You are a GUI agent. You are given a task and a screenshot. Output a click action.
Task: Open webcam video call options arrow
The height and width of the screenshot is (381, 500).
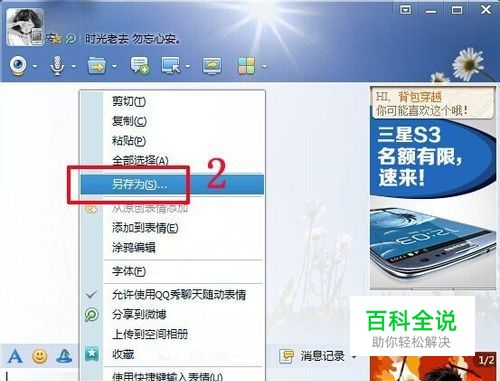click(x=35, y=67)
